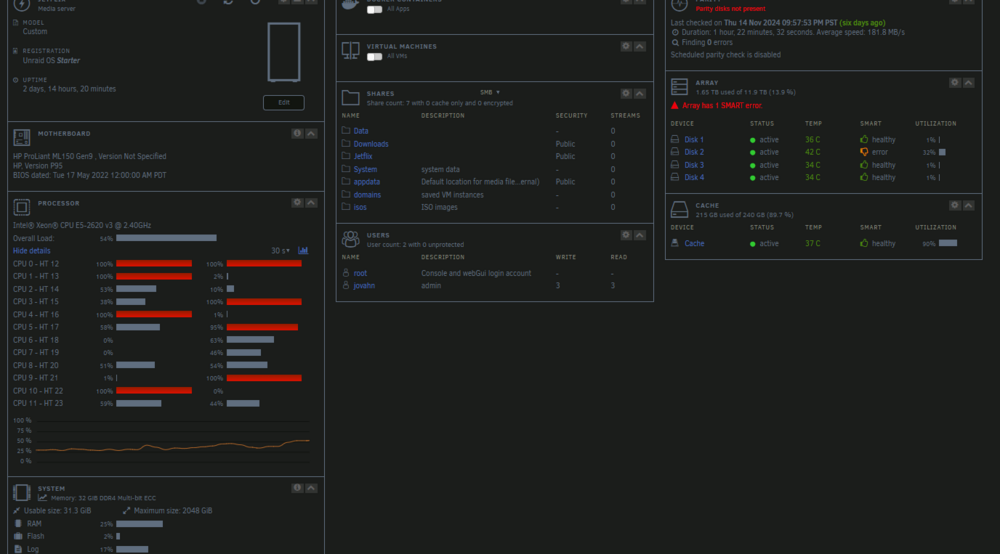The width and height of the screenshot is (1000, 554).
Task: Open the appdata share
Action: click(367, 182)
